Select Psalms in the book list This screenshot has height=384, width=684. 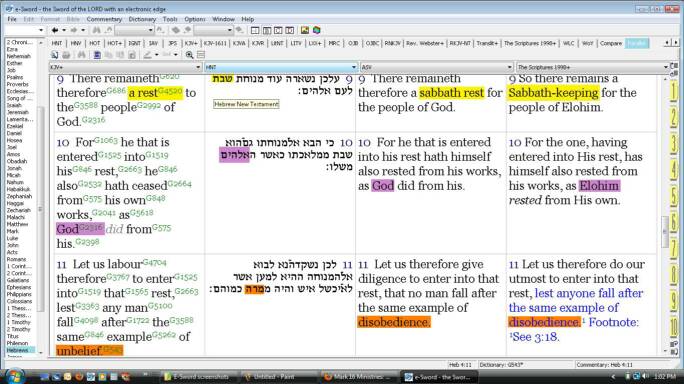point(15,77)
